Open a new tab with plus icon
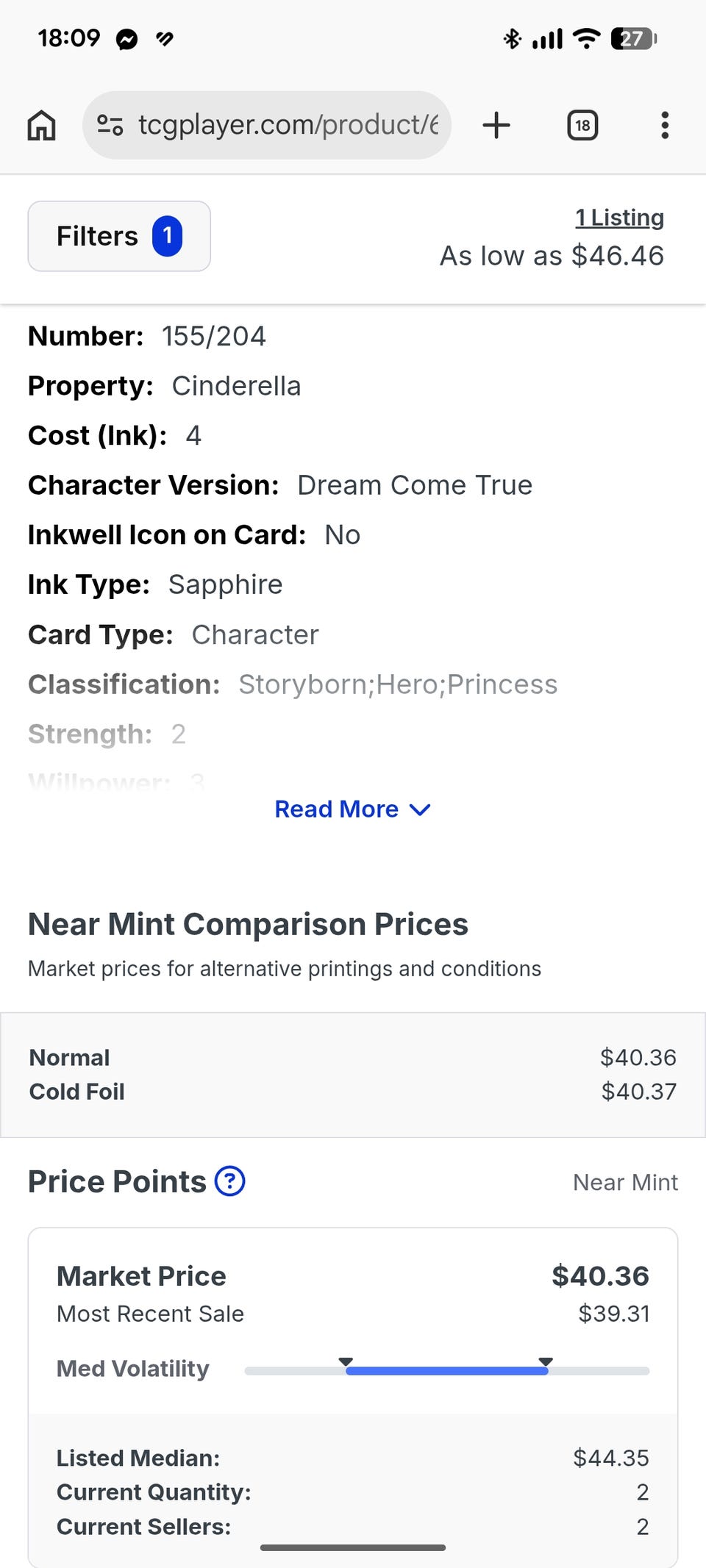Viewport: 706px width, 1568px height. click(496, 125)
